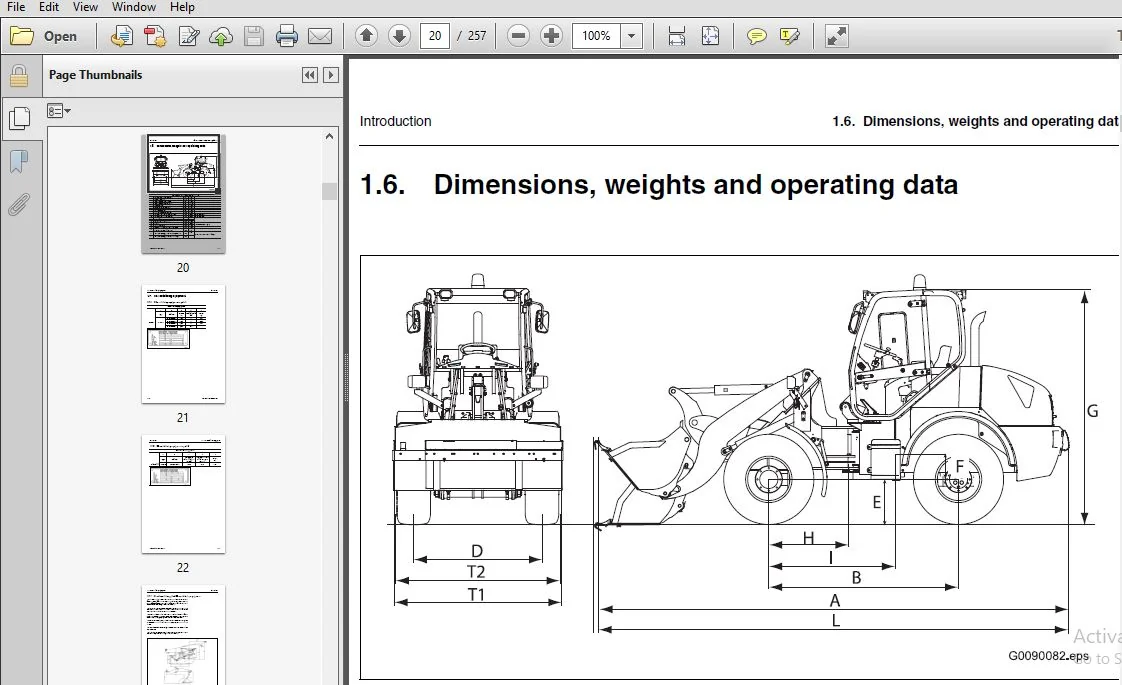Toggle read mode full screen icon
The height and width of the screenshot is (685, 1122).
click(x=836, y=36)
